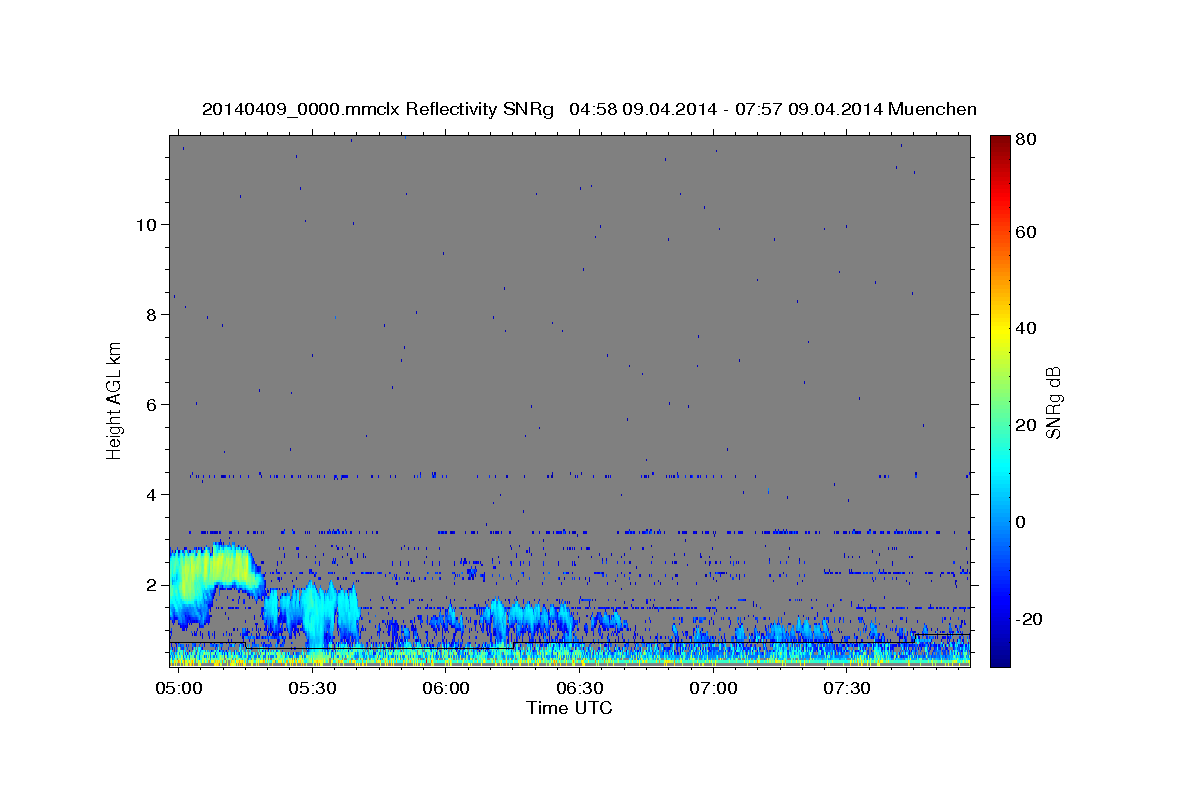Click the height axis label 4
Image resolution: width=1200 pixels, height=800 pixels.
[152, 494]
